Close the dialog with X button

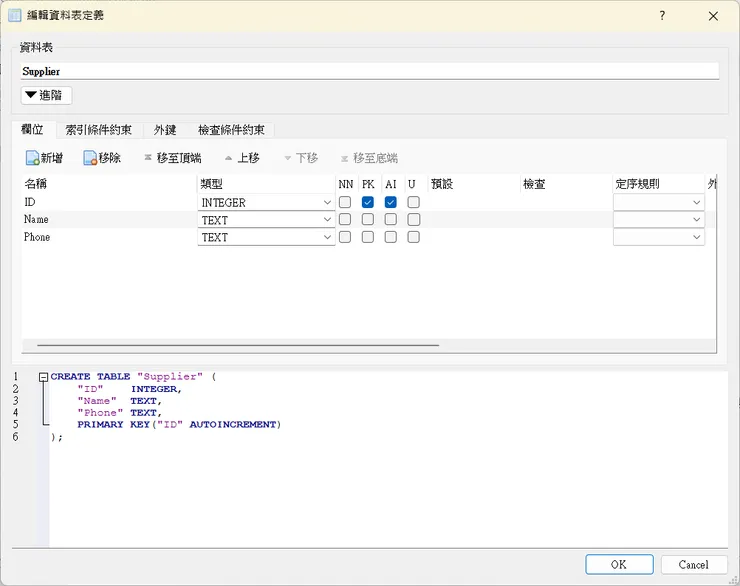[x=713, y=16]
